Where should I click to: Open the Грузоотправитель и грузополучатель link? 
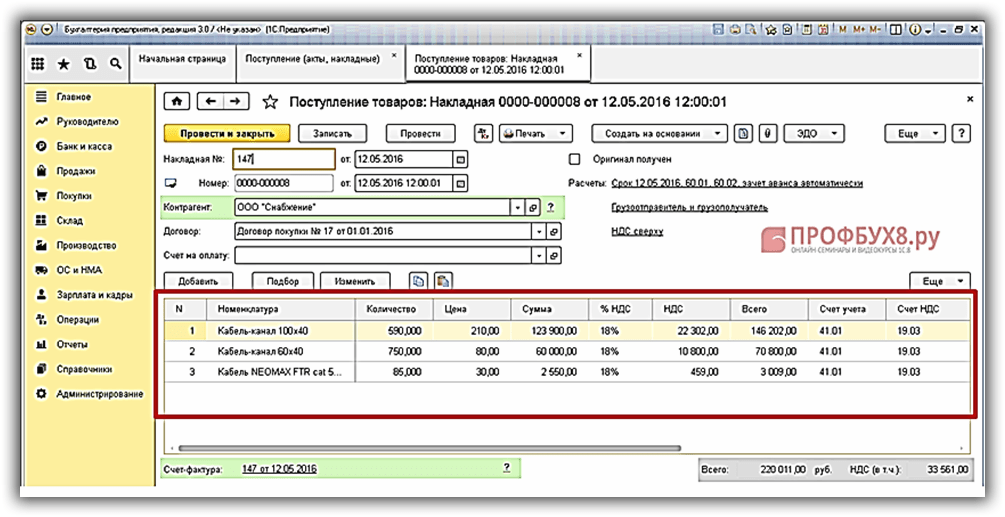690,208
